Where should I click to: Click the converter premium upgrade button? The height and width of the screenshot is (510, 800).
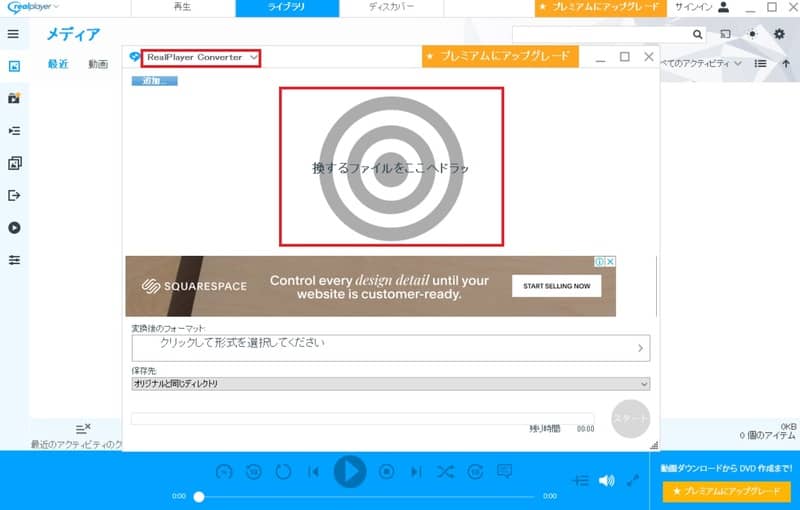[x=500, y=56]
